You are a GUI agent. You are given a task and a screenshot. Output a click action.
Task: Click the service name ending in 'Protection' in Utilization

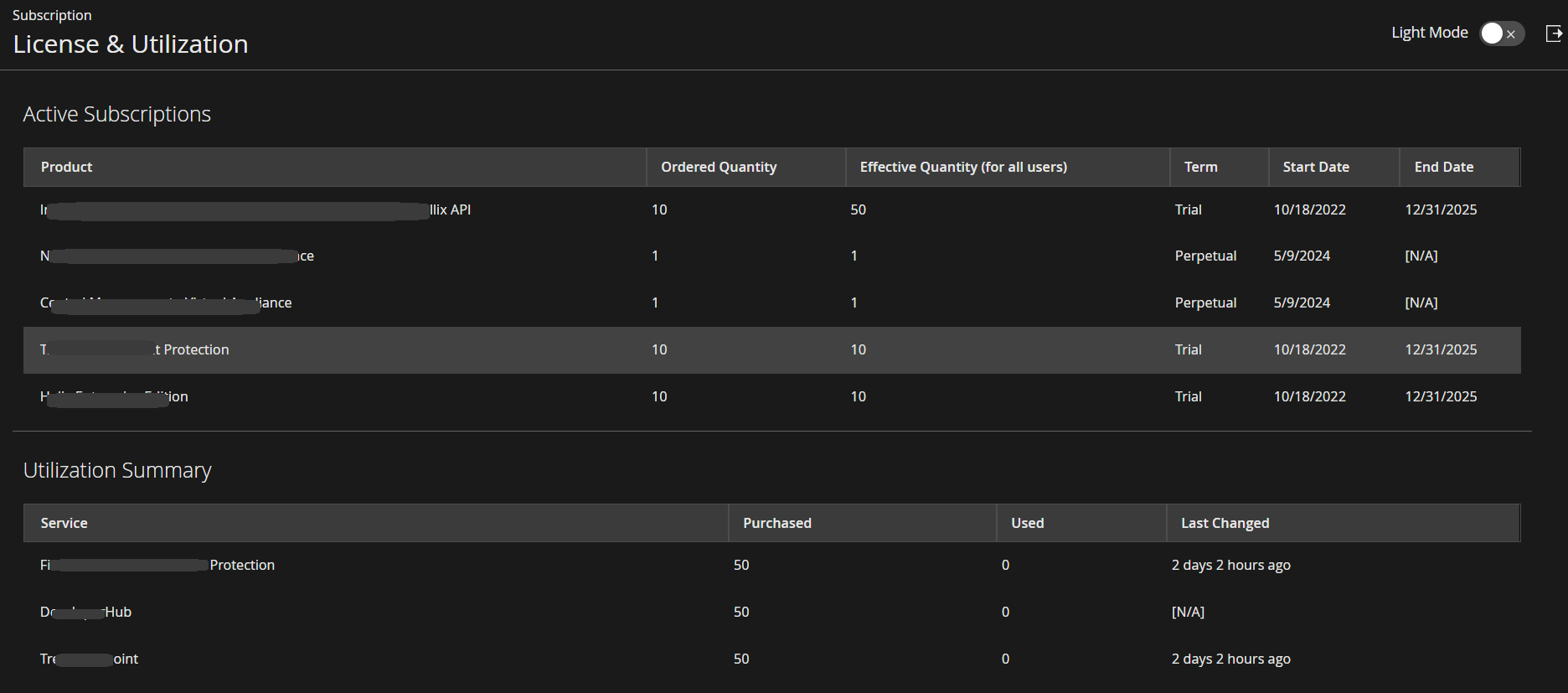coord(157,565)
